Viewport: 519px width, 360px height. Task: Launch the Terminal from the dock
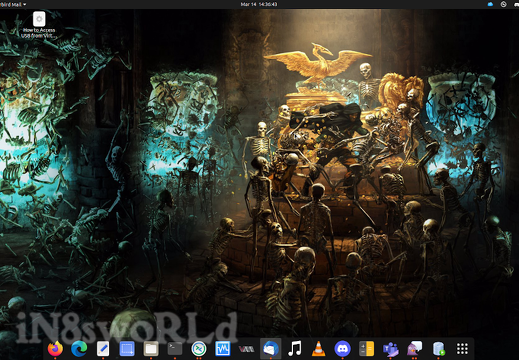[x=175, y=349]
